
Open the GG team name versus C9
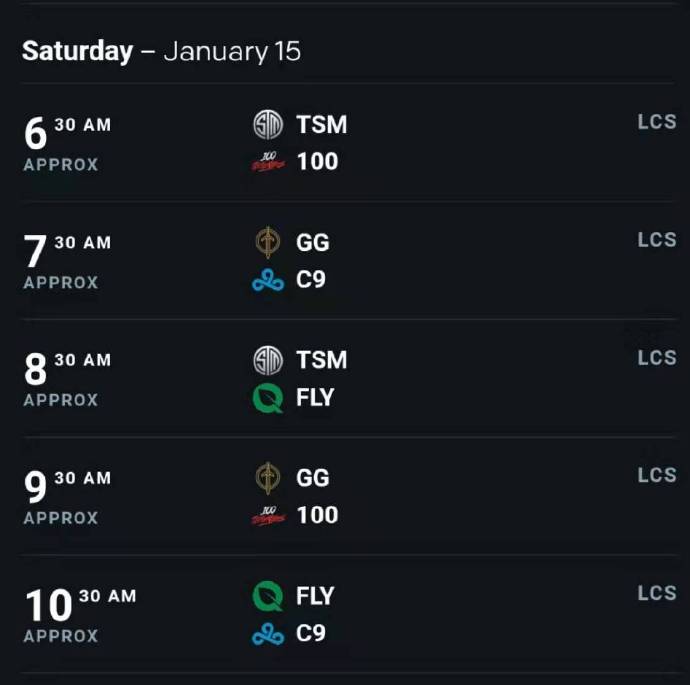click(312, 242)
